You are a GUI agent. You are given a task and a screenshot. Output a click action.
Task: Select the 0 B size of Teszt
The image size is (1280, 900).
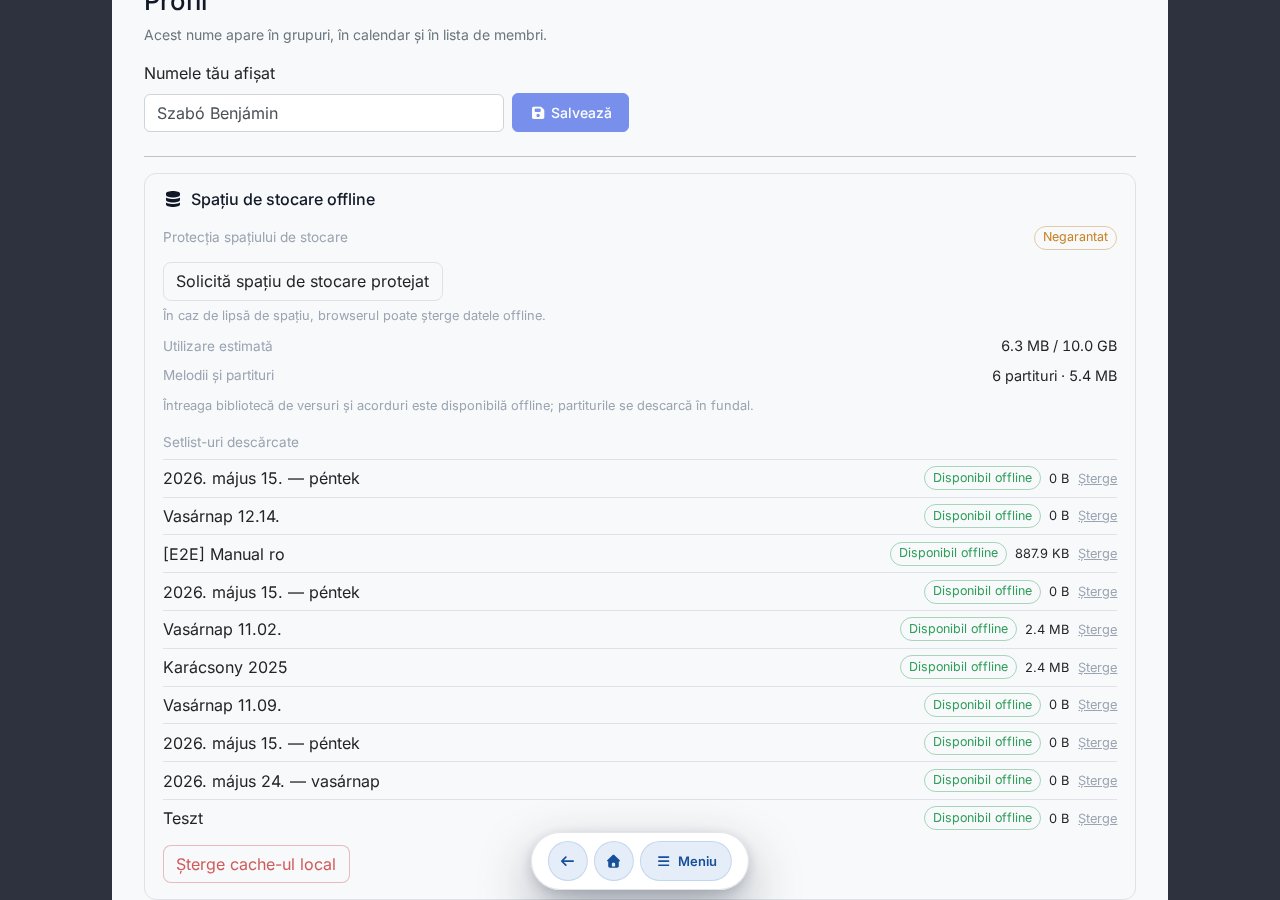pyautogui.click(x=1059, y=819)
